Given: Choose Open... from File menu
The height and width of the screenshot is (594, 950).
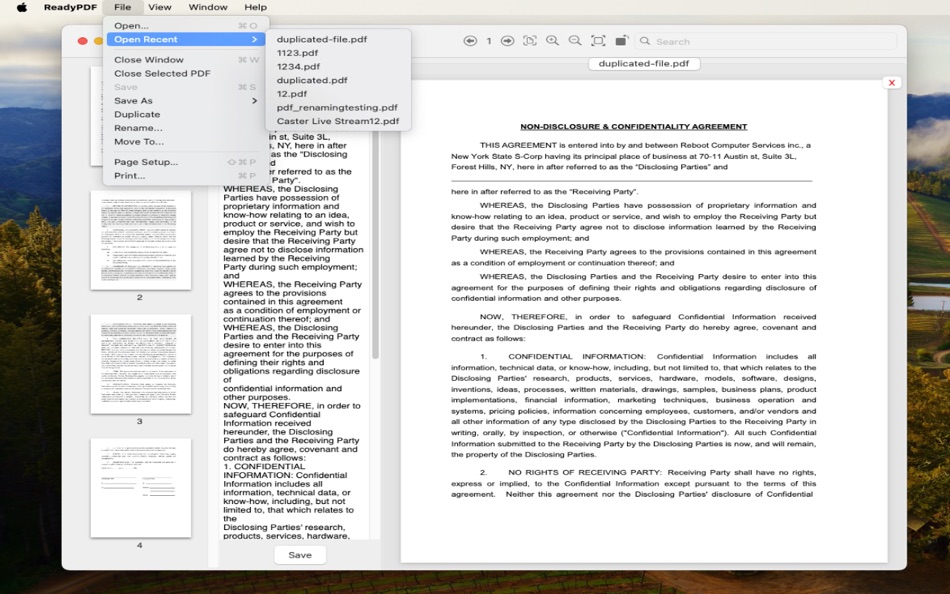Looking at the screenshot, I should pyautogui.click(x=187, y=25).
